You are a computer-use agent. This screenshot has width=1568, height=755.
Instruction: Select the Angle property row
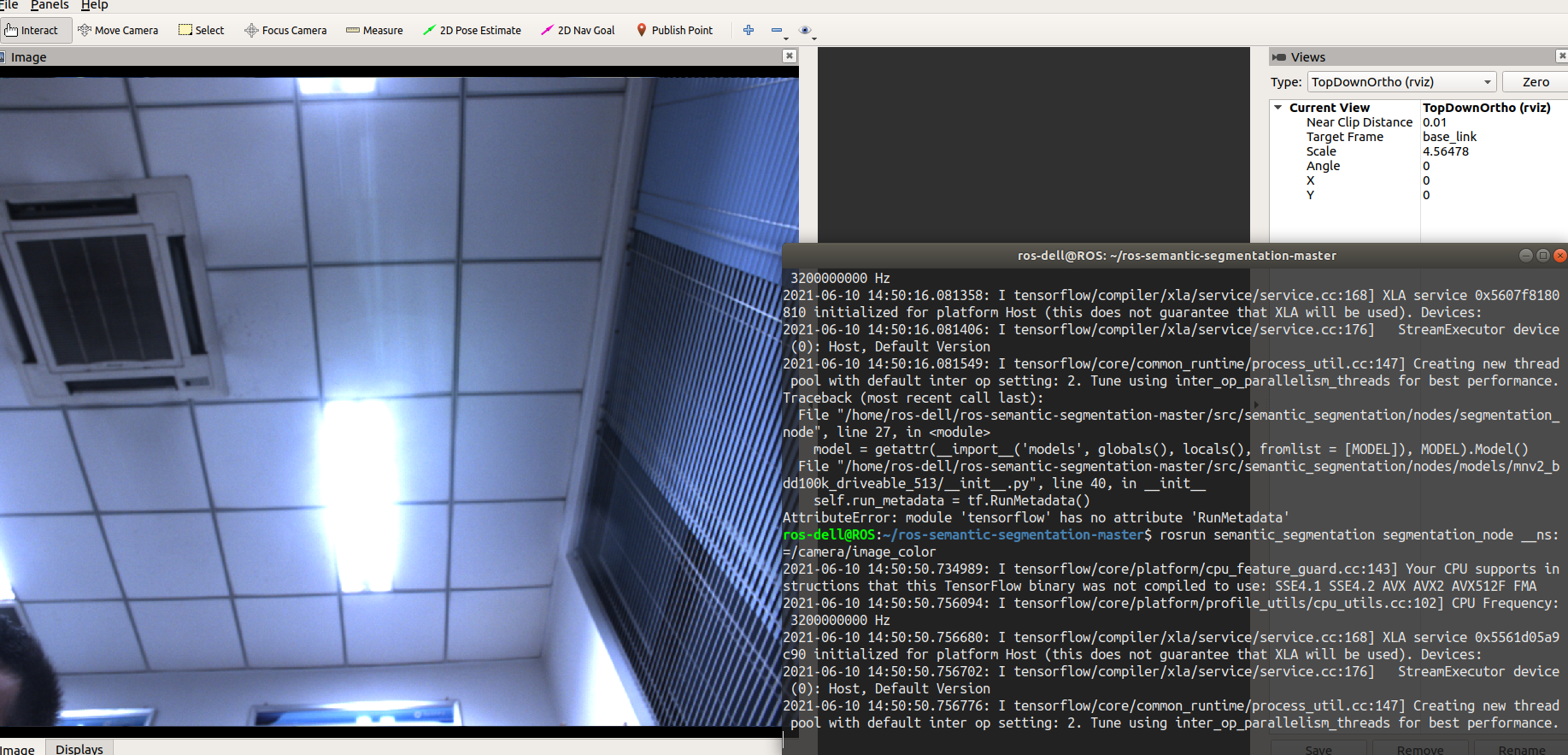tap(1418, 166)
